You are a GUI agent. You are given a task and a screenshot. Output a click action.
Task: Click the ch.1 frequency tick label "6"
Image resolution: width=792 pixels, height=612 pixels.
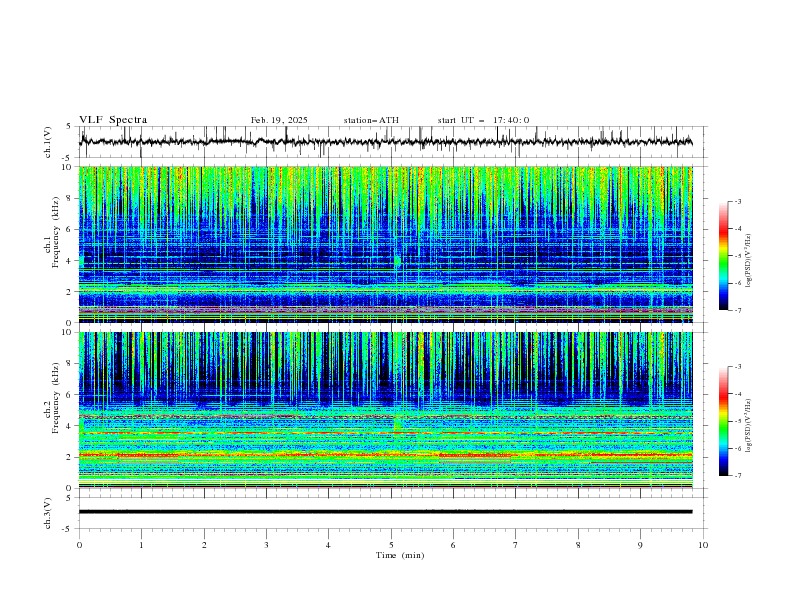[69, 229]
